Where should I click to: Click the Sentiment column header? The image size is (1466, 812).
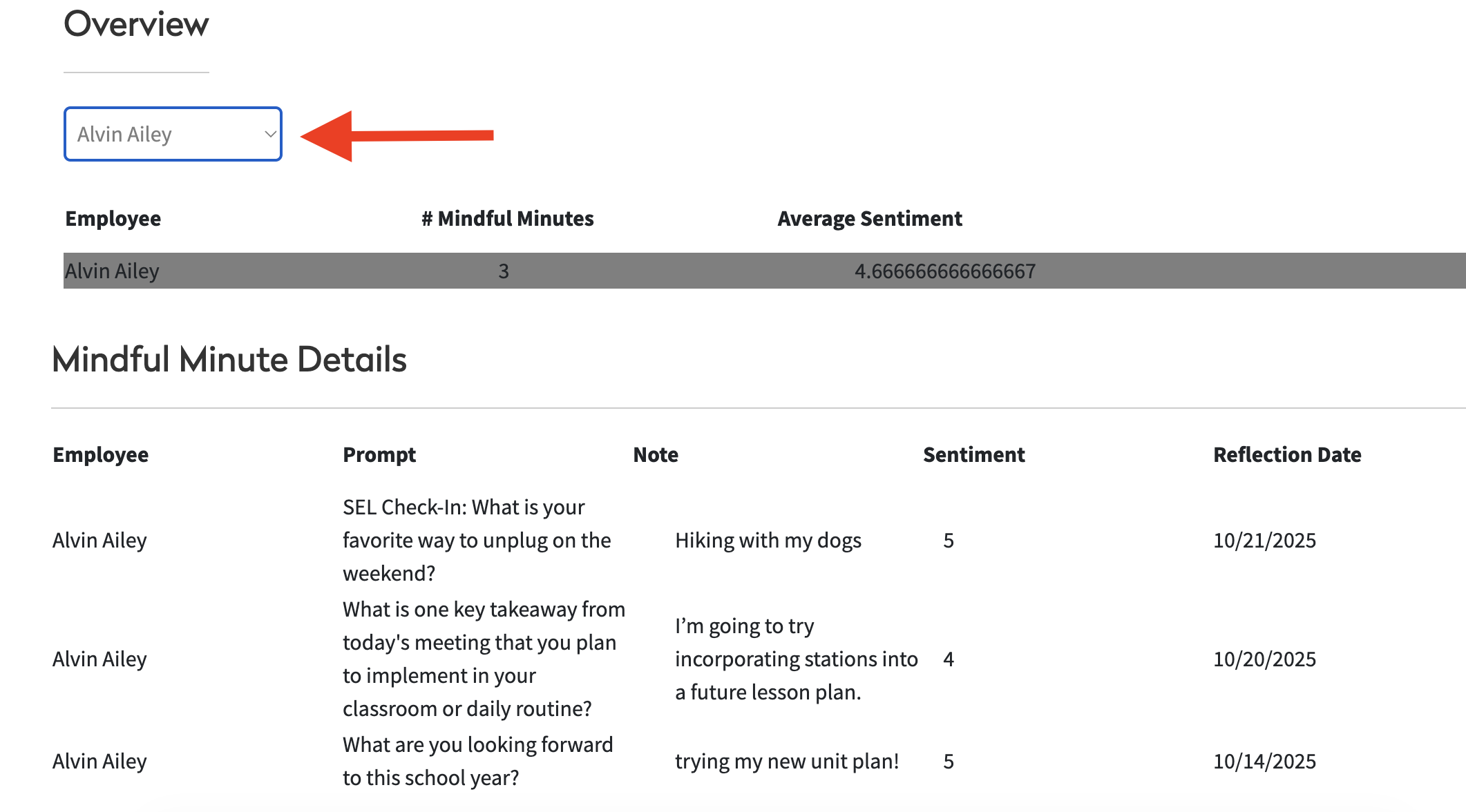(x=973, y=454)
